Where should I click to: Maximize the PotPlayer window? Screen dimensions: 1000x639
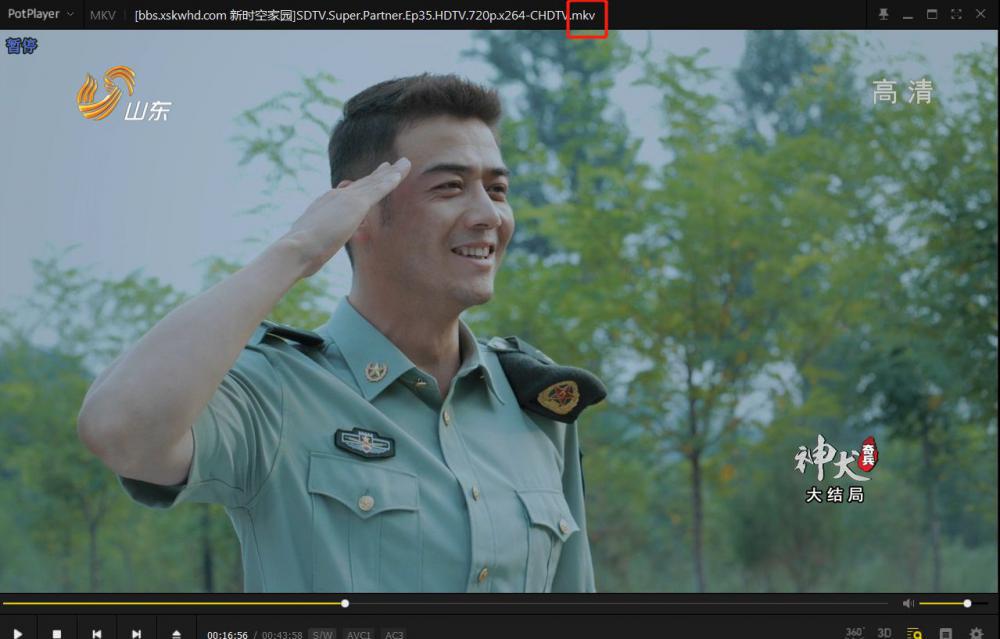pos(932,14)
